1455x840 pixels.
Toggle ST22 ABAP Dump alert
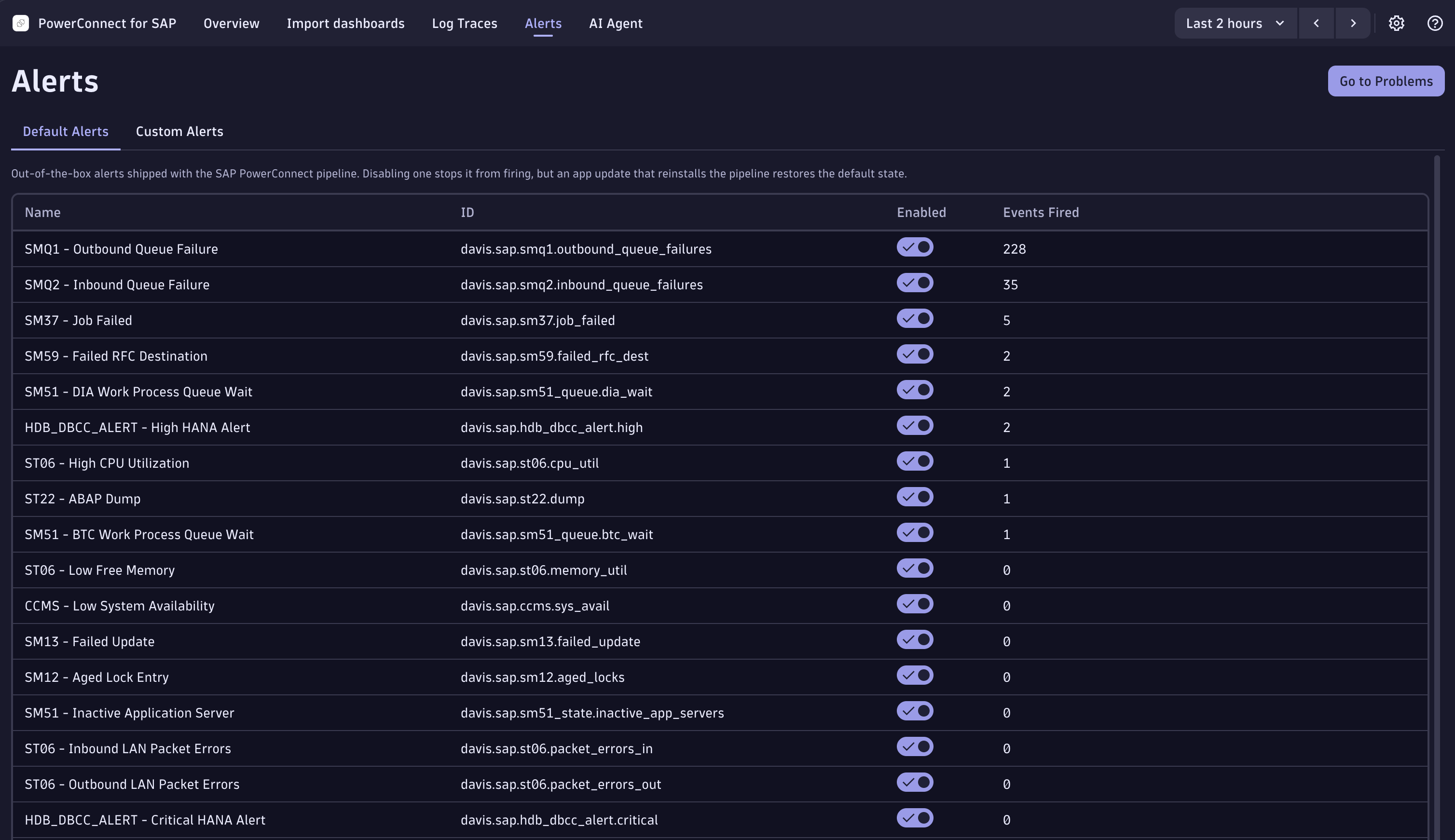pyautogui.click(x=915, y=497)
